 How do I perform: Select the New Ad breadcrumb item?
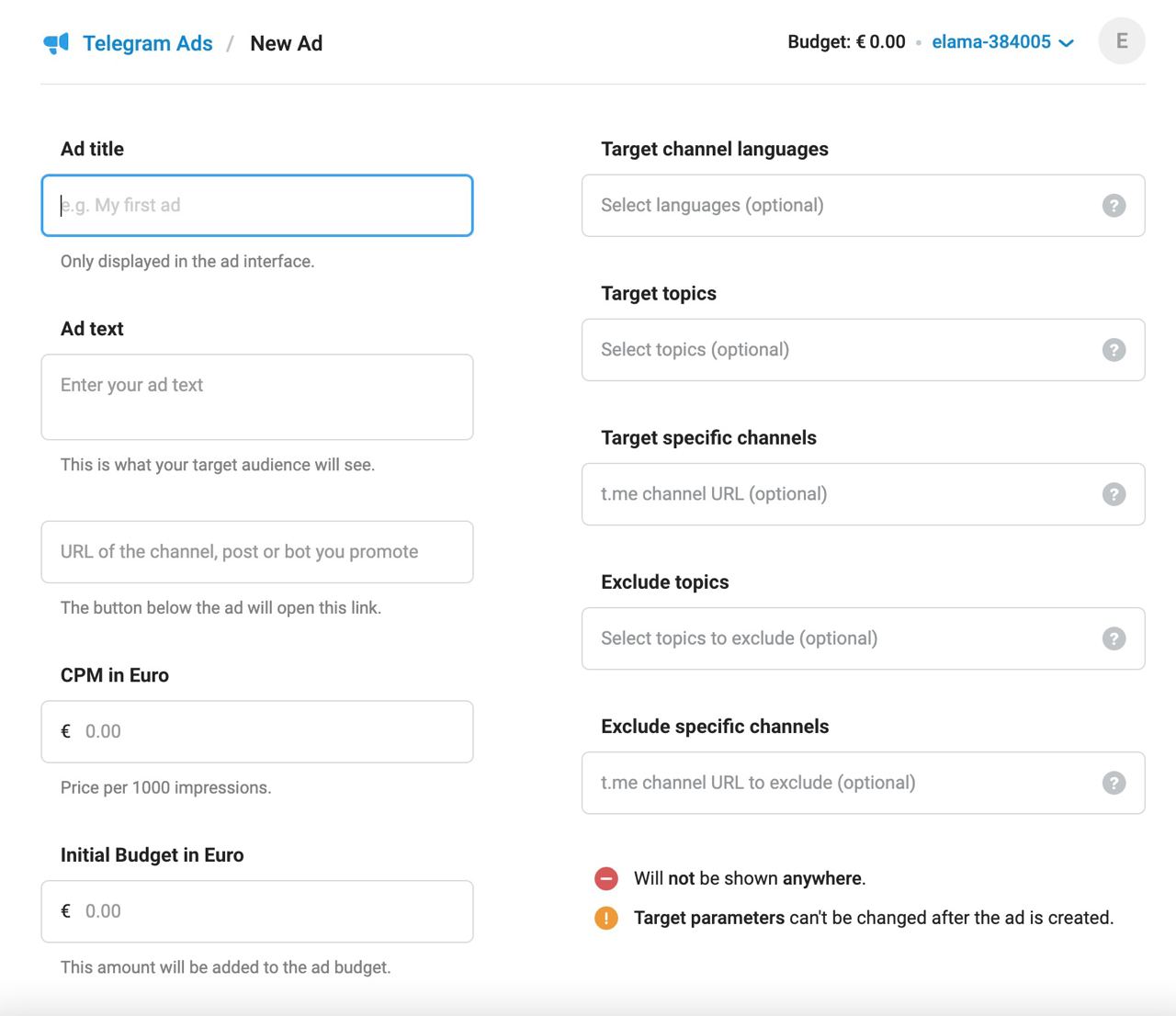(x=286, y=43)
